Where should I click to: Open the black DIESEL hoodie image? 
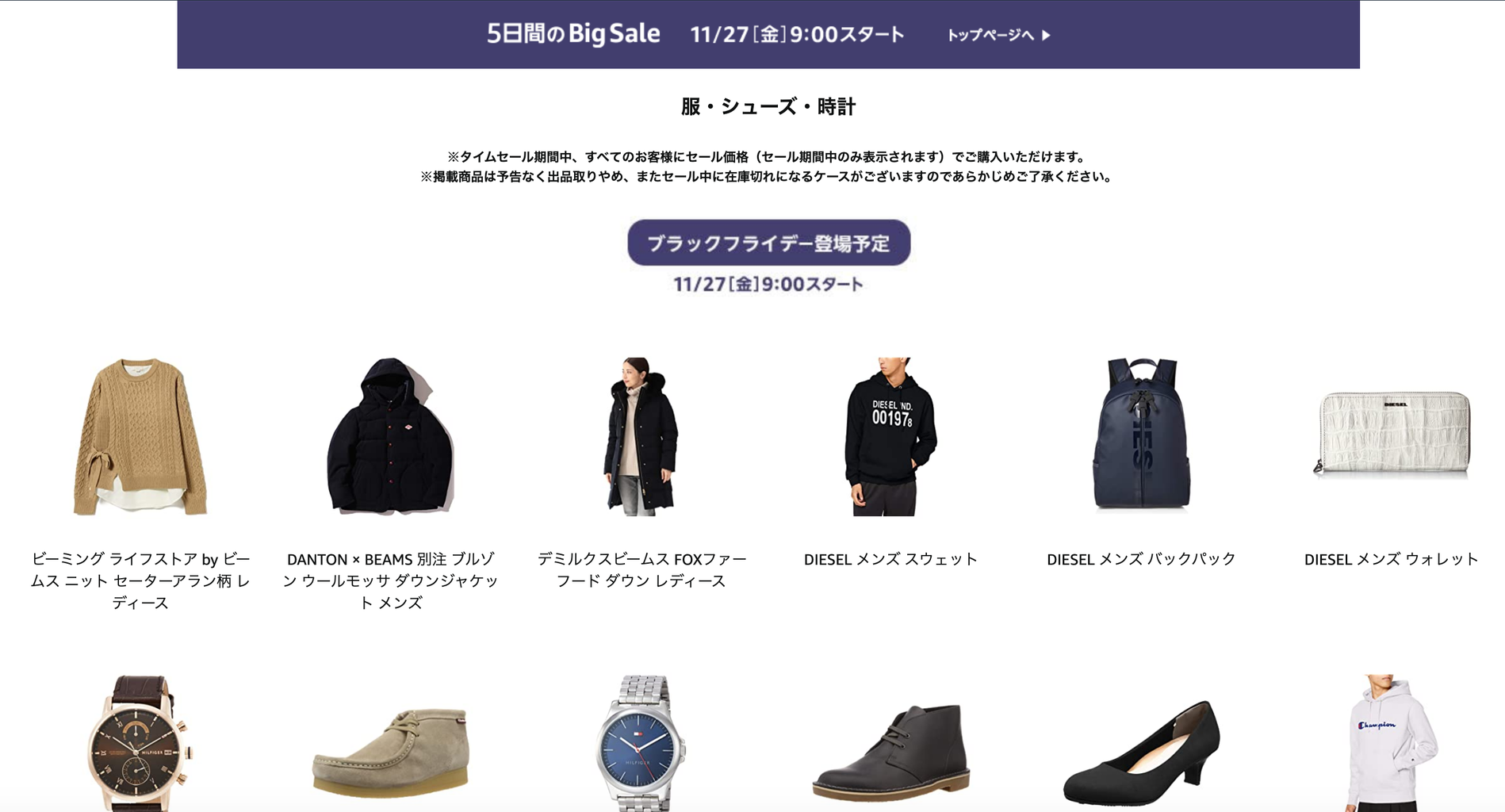pos(890,437)
